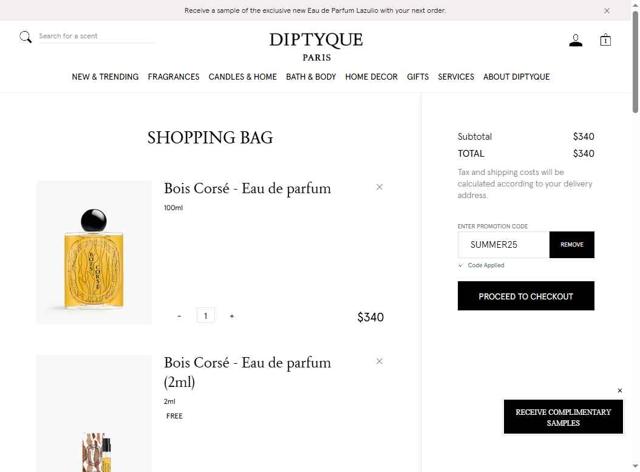Image resolution: width=640 pixels, height=472 pixels.
Task: Click the Remove promotion code button
Action: tap(572, 245)
